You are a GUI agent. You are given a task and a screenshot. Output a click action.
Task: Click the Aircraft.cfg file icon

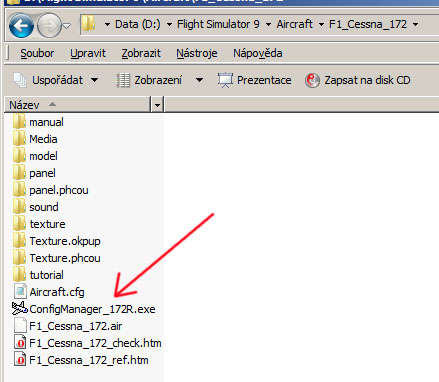(x=20, y=292)
